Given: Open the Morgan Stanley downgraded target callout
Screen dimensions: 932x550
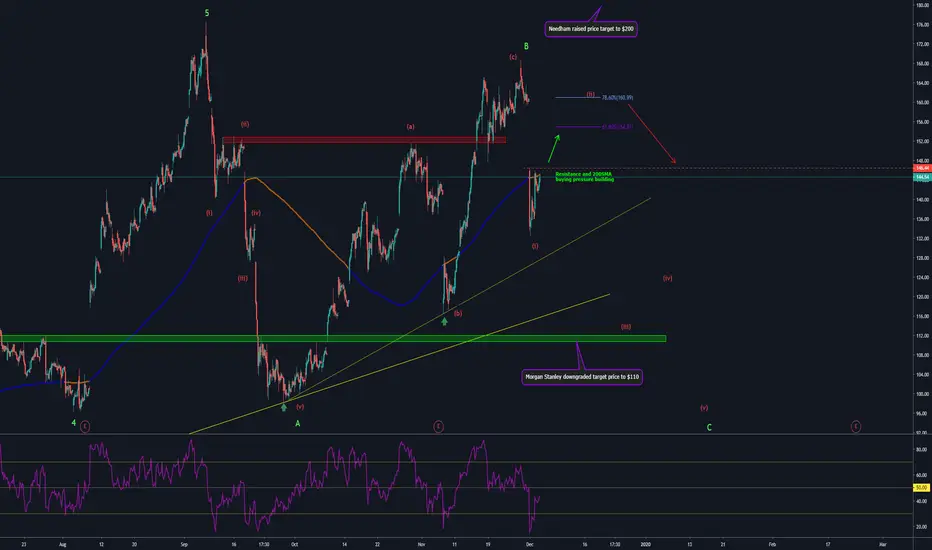Looking at the screenshot, I should click(x=582, y=377).
